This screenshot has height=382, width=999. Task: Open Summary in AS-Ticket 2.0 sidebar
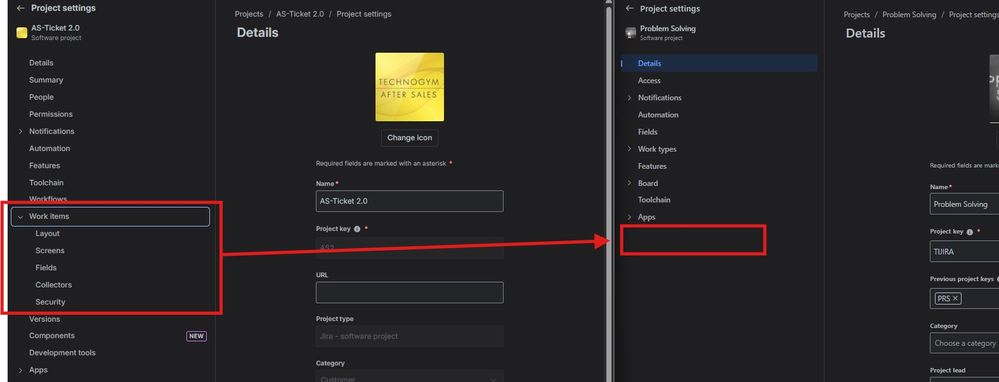(46, 80)
